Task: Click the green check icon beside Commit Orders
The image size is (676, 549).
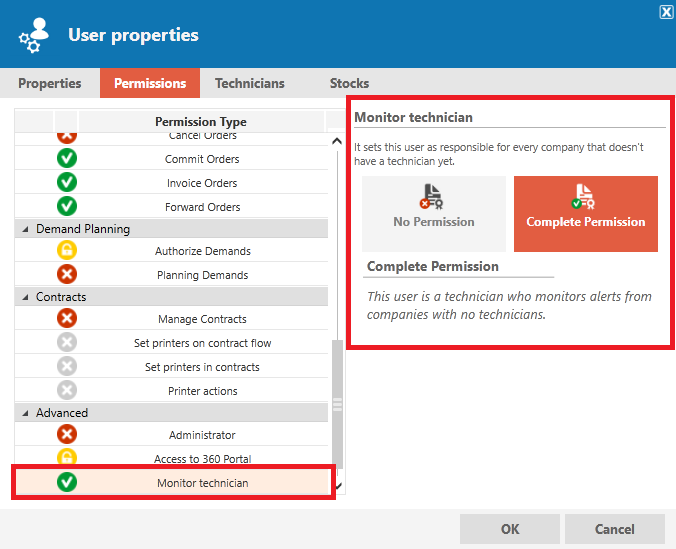Action: tap(67, 158)
